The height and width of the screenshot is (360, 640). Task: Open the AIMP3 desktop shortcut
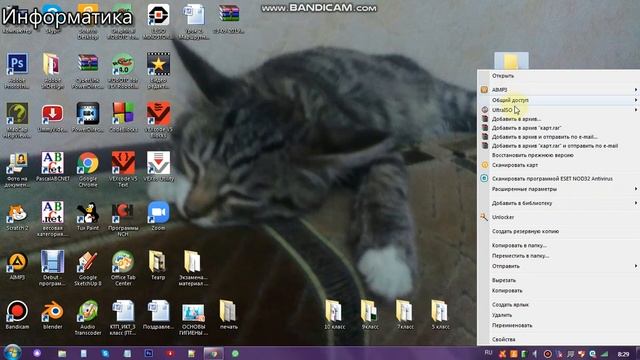(x=17, y=266)
